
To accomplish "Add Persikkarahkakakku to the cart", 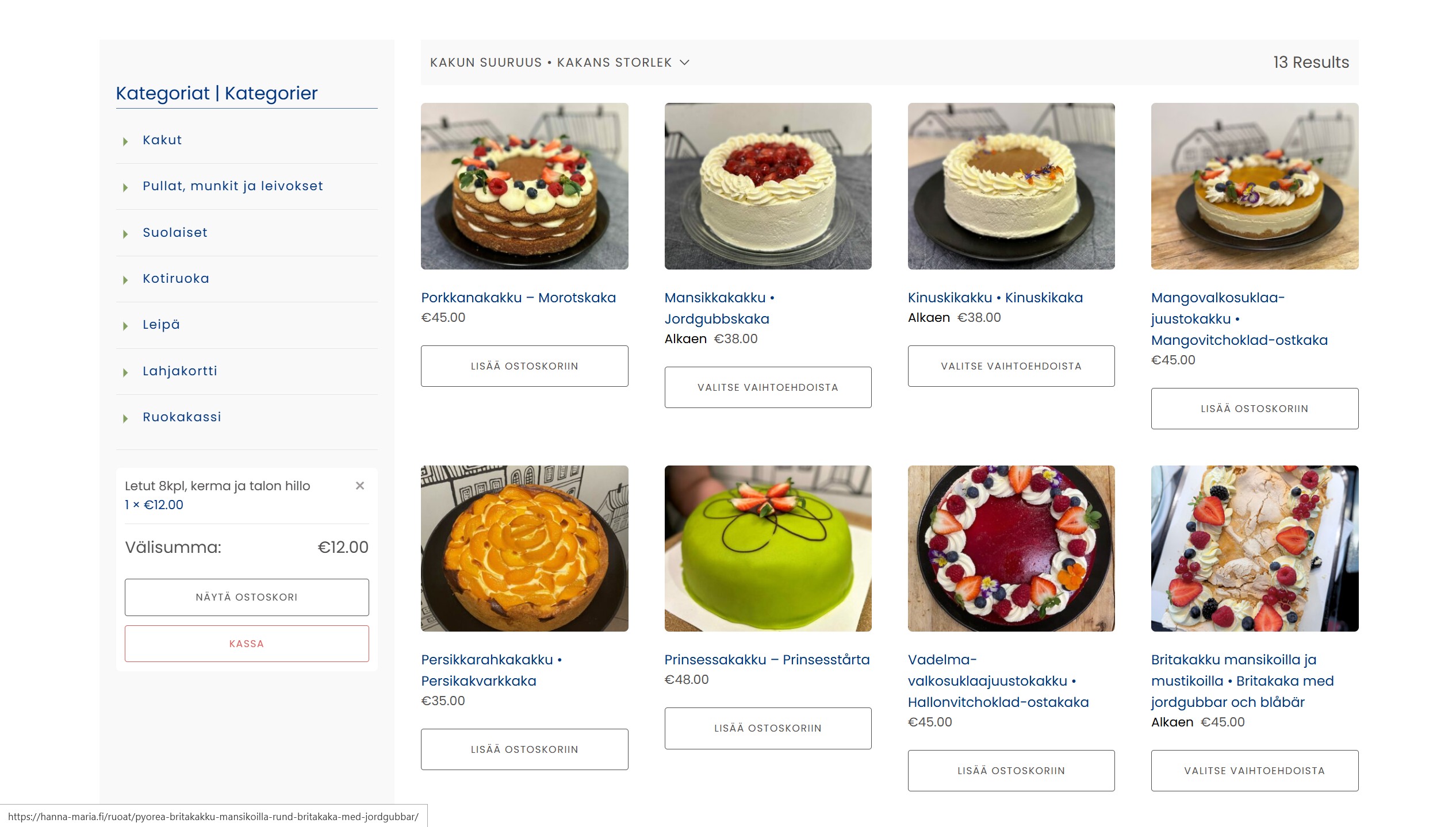I will pos(524,749).
